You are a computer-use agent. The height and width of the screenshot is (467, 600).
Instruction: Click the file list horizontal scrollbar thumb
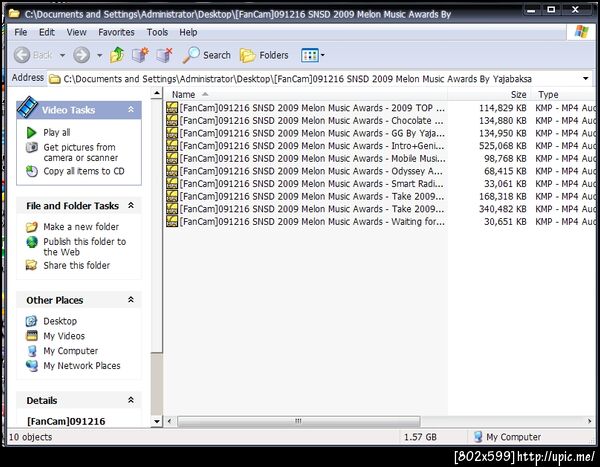tap(298, 421)
